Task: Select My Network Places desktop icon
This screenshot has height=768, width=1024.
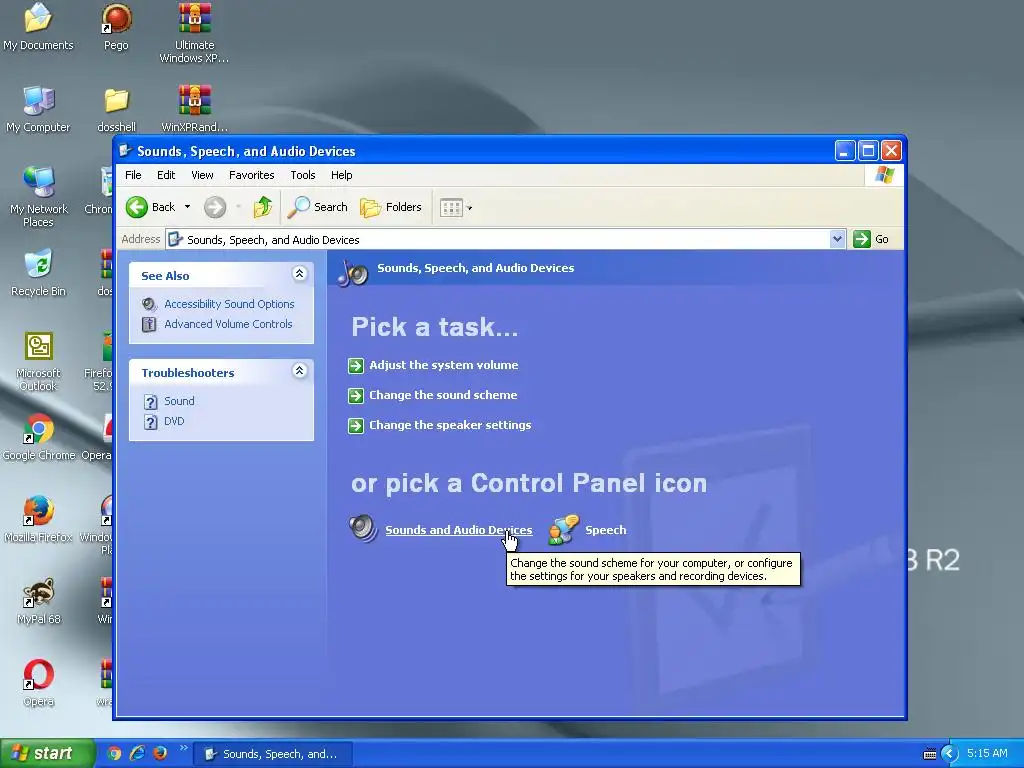Action: [x=38, y=197]
